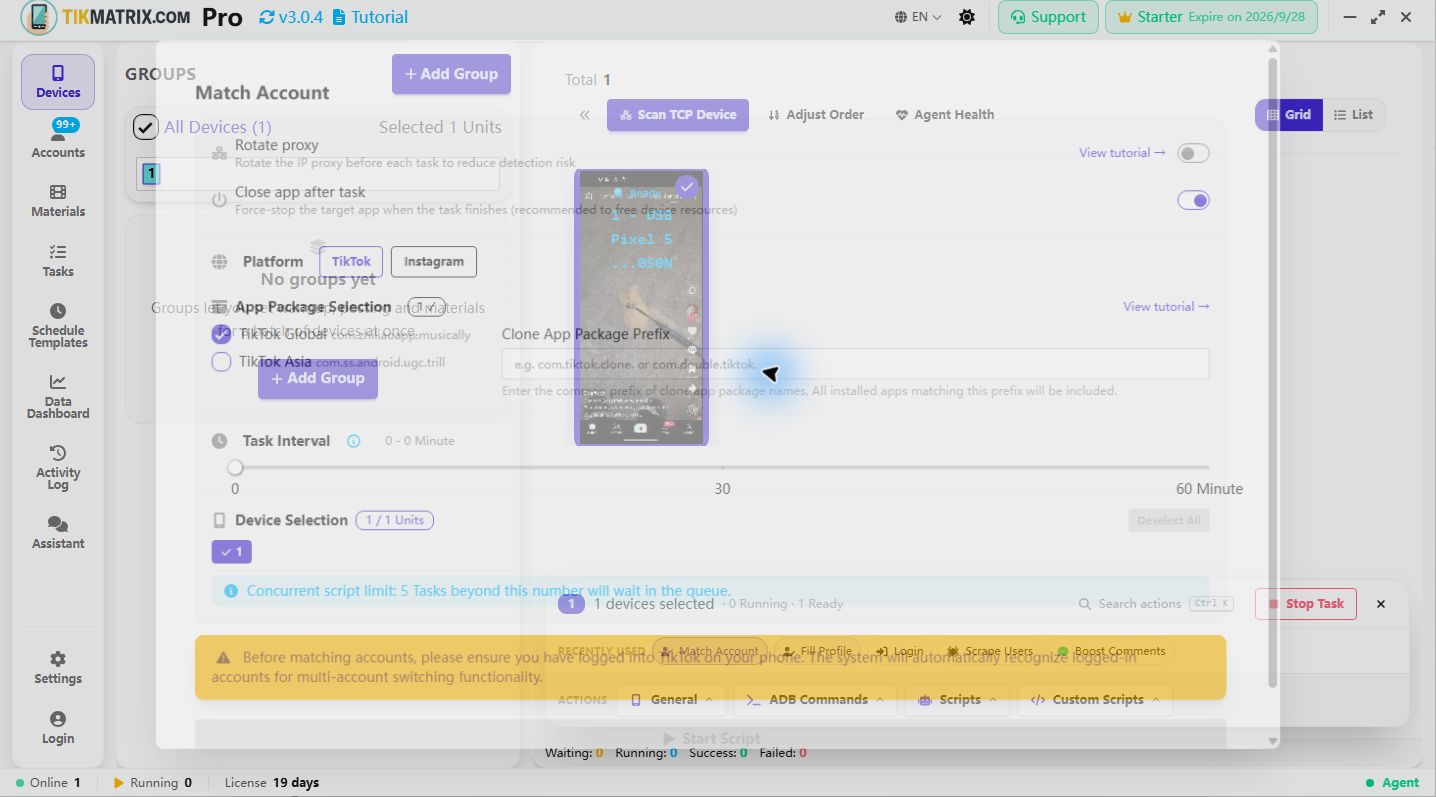Click the Stop Task button
1436x797 pixels.
click(x=1306, y=604)
